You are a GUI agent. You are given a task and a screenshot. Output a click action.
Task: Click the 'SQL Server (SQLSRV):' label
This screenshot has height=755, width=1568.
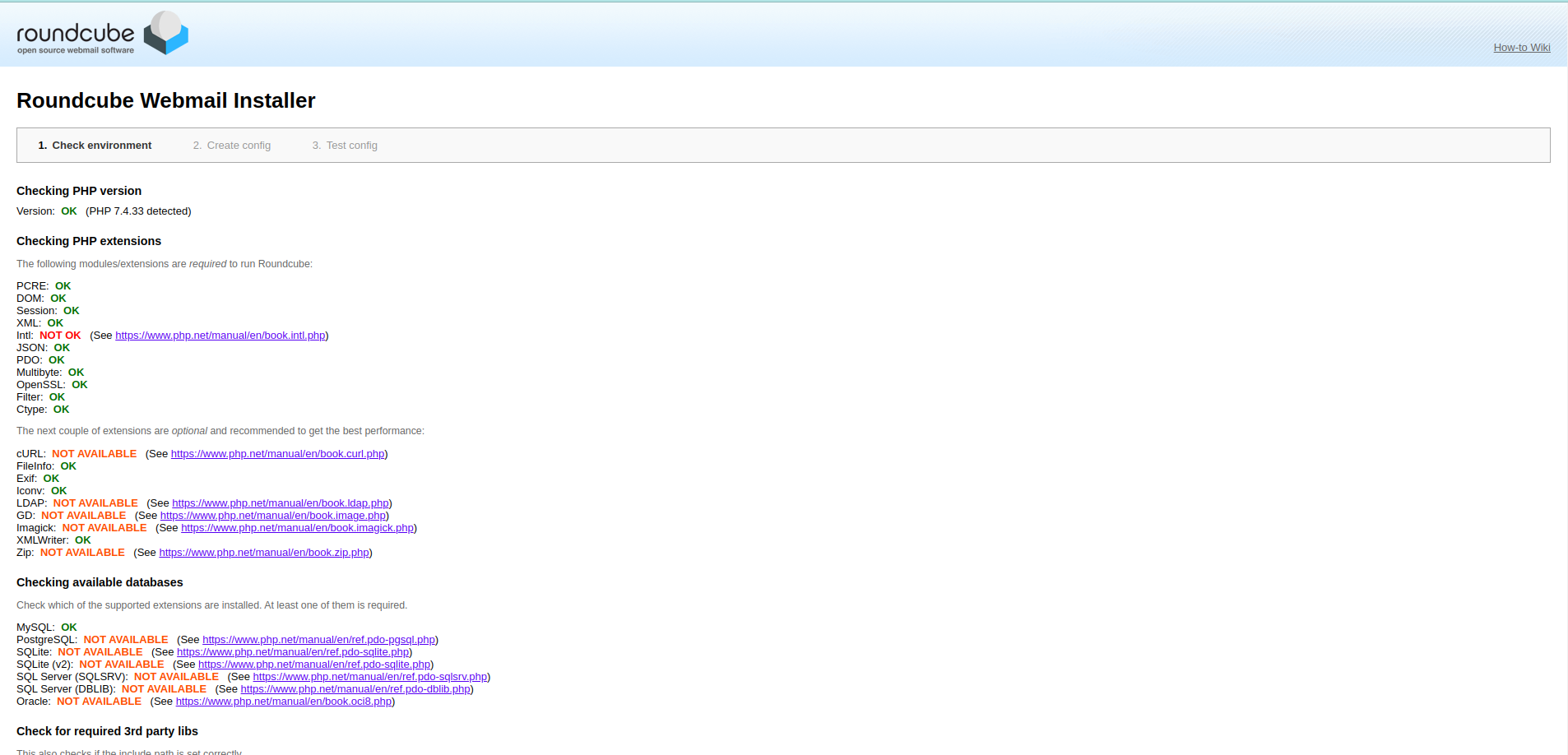pos(72,677)
